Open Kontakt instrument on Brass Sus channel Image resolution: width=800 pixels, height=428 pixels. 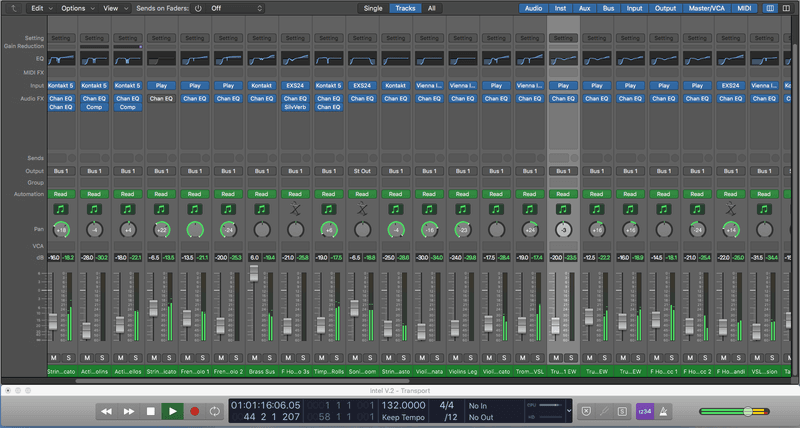(x=262, y=85)
